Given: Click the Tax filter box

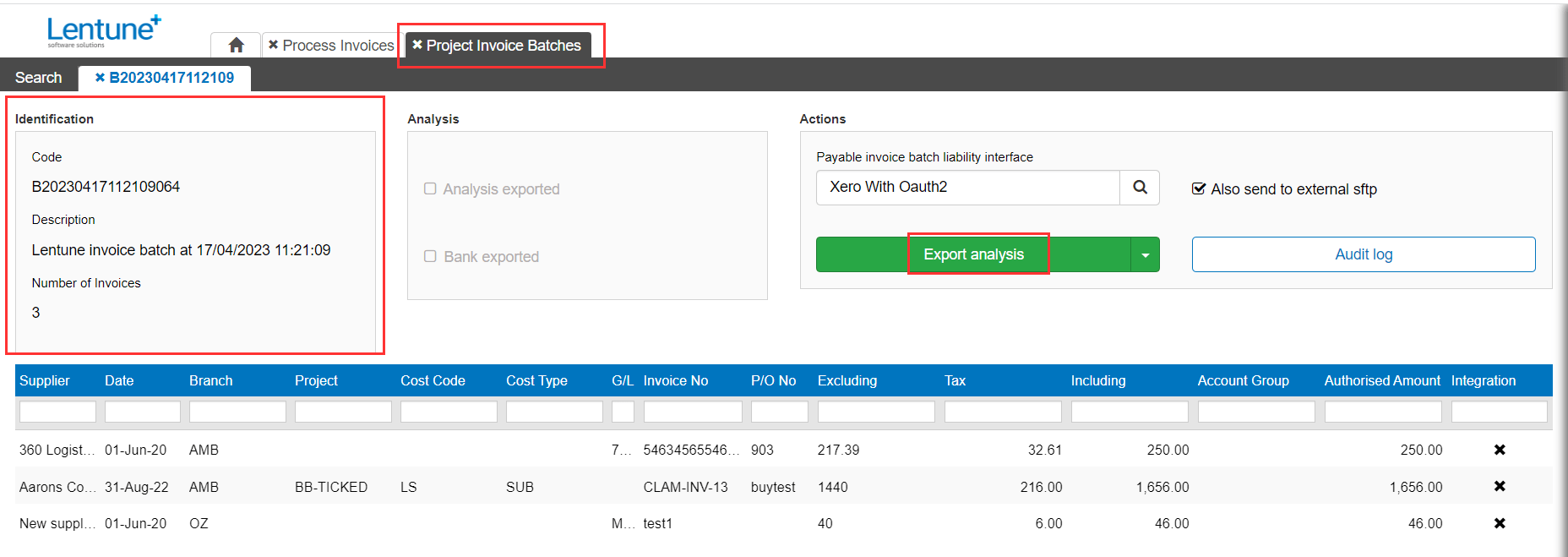Looking at the screenshot, I should tap(1003, 412).
